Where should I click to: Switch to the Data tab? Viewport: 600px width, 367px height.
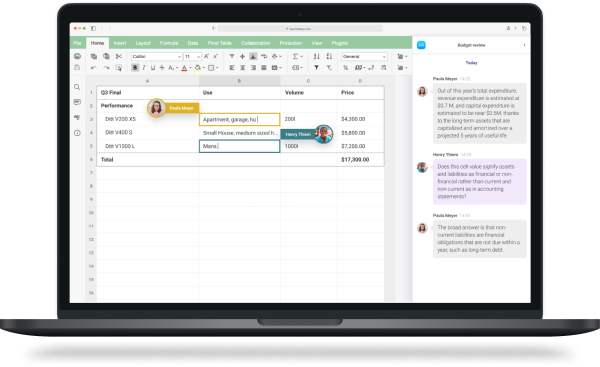point(193,43)
